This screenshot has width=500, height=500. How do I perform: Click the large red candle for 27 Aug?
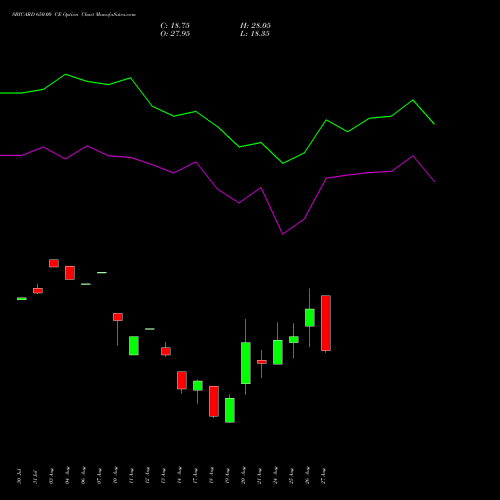click(326, 323)
